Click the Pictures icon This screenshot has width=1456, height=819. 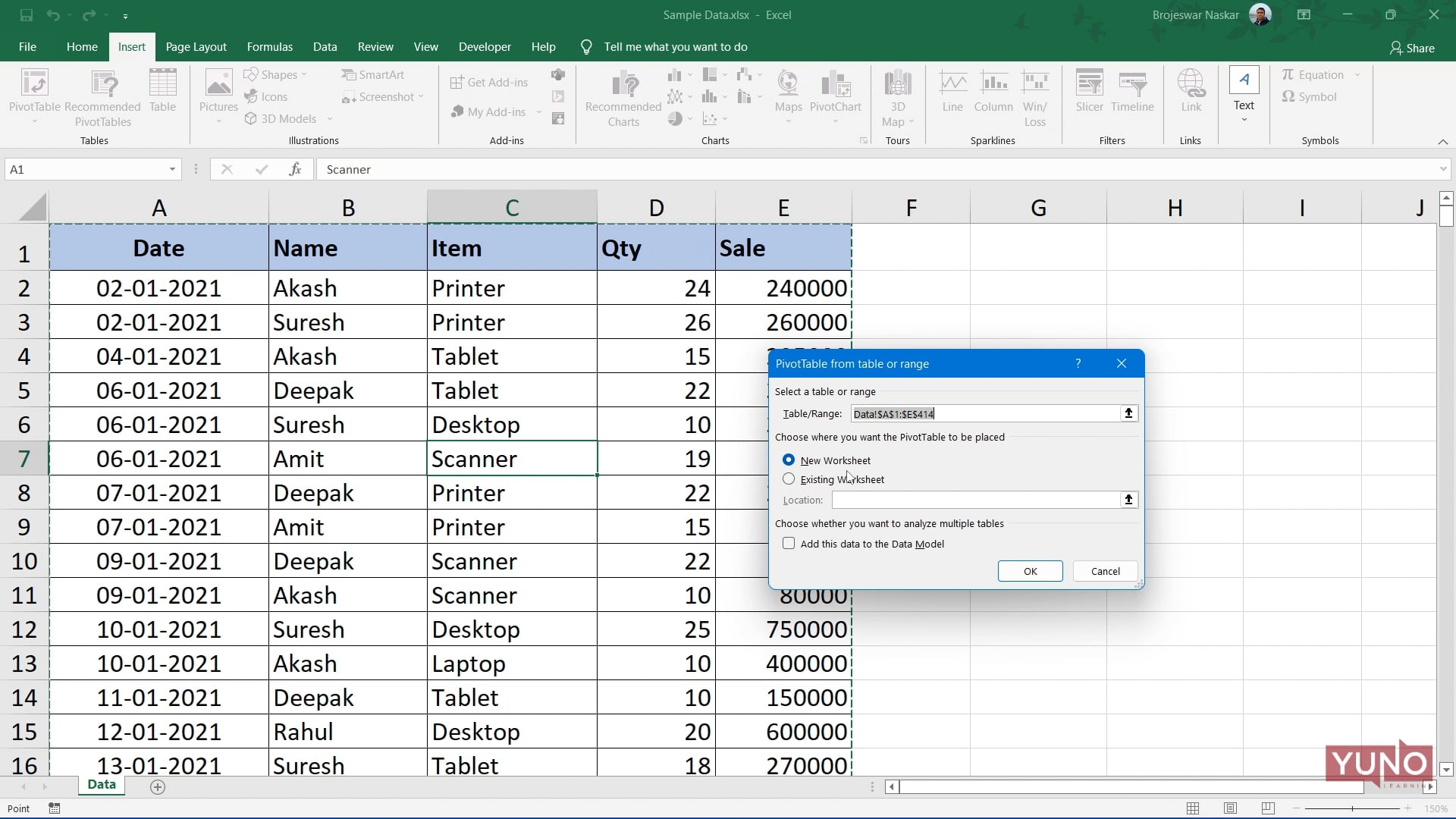[x=218, y=96]
